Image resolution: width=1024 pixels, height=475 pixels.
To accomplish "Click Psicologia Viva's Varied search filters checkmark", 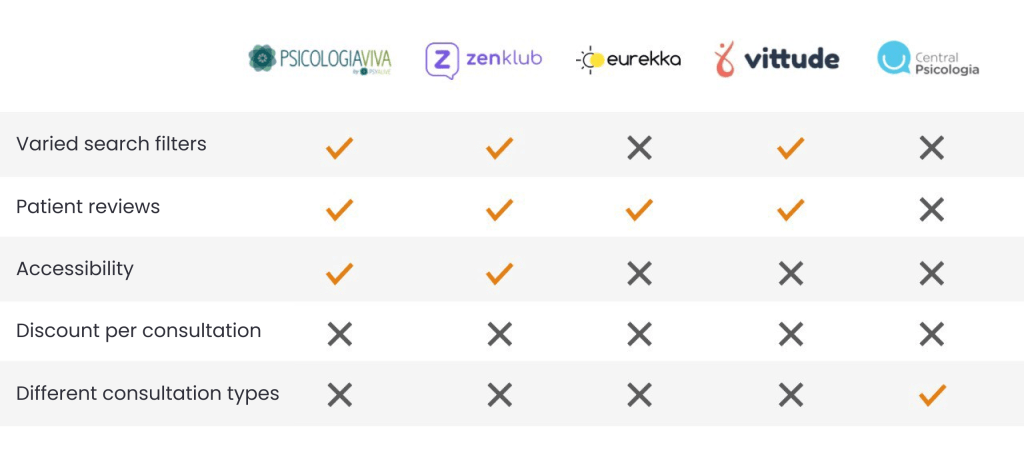I will coord(340,149).
